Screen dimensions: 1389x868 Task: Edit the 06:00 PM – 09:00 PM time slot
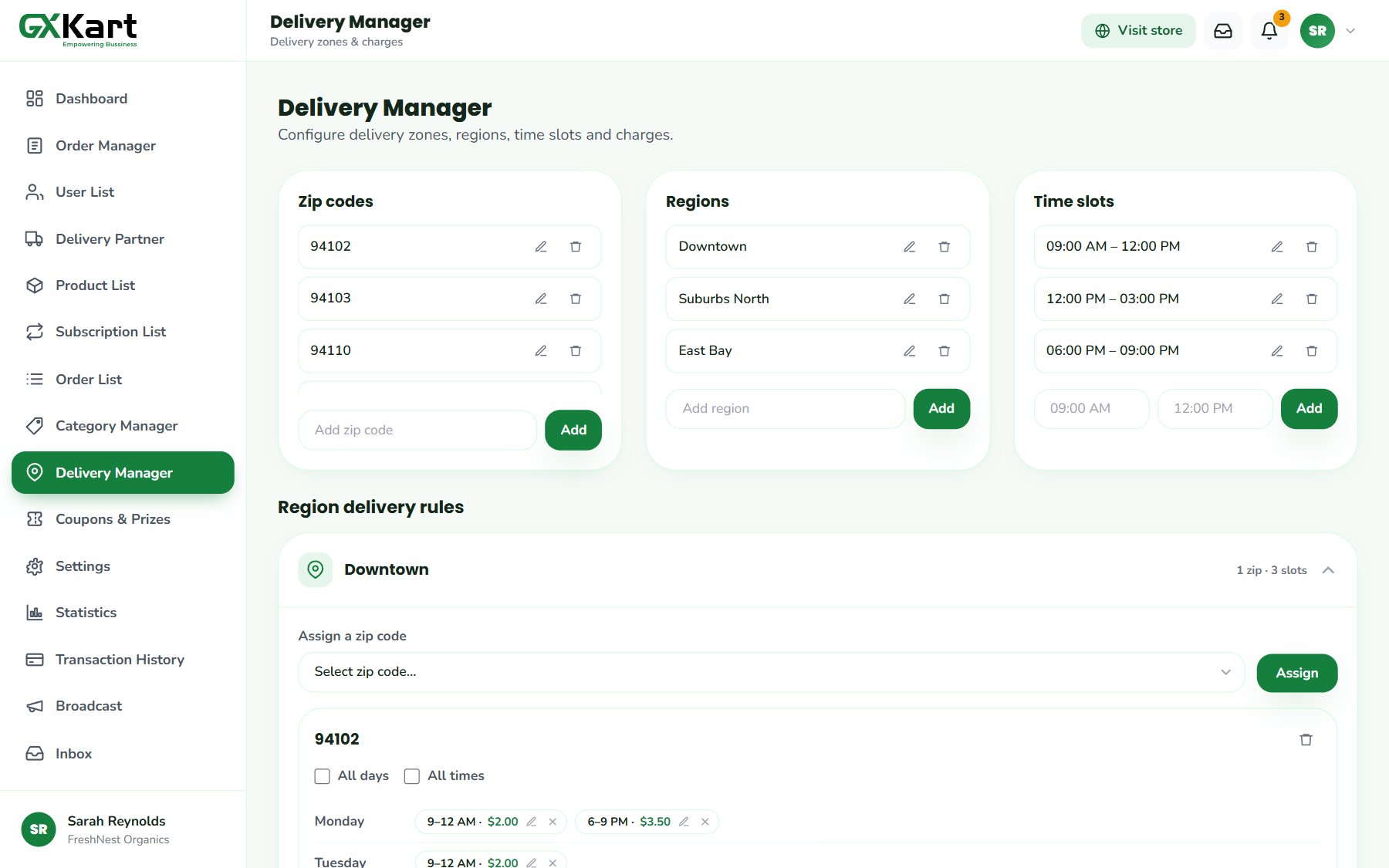click(x=1277, y=351)
